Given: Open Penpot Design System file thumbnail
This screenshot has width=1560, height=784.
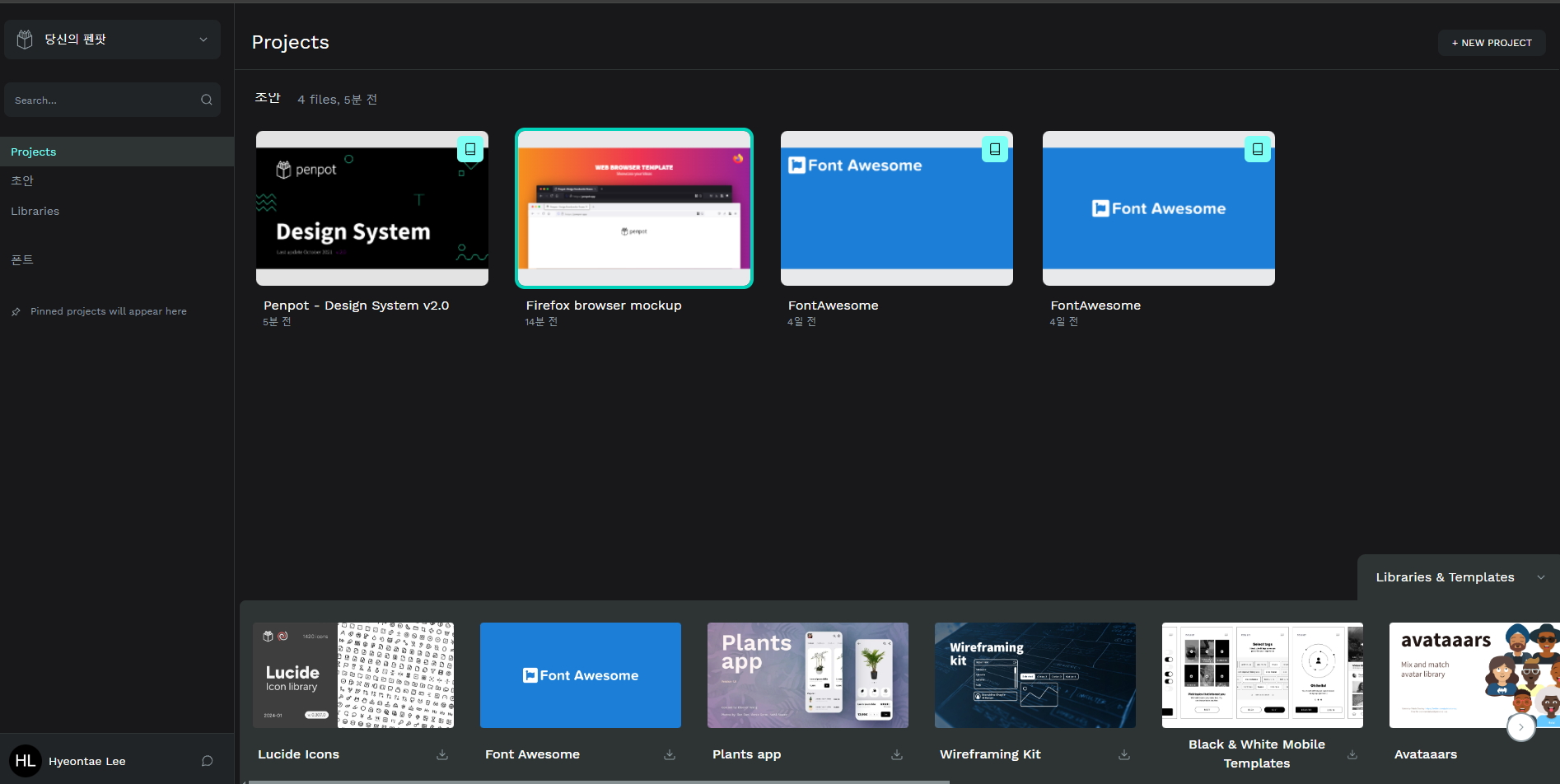Looking at the screenshot, I should click(x=372, y=208).
